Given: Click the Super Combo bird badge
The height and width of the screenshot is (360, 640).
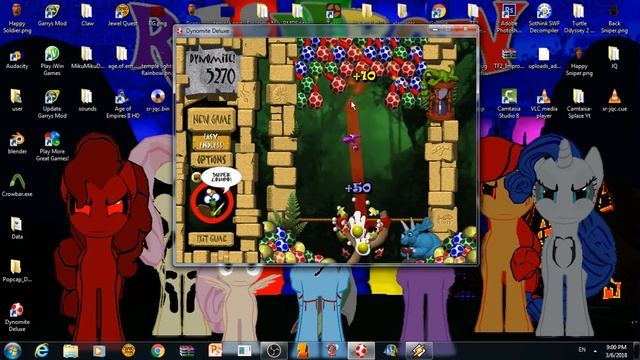Looking at the screenshot, I should [212, 203].
